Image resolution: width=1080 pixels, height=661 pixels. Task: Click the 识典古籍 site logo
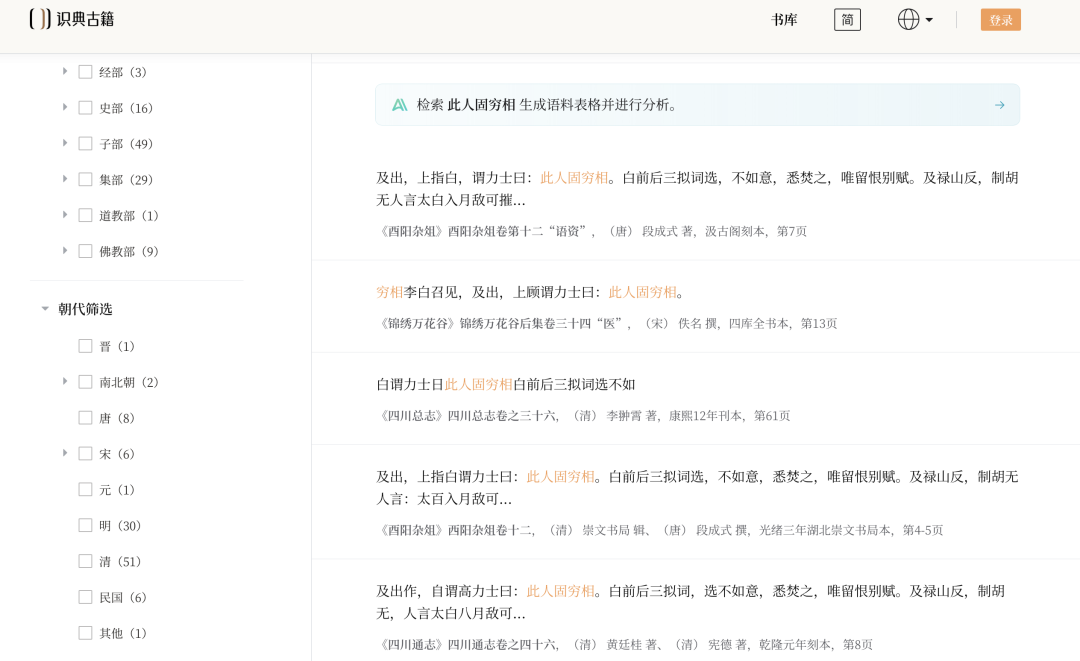click(72, 19)
